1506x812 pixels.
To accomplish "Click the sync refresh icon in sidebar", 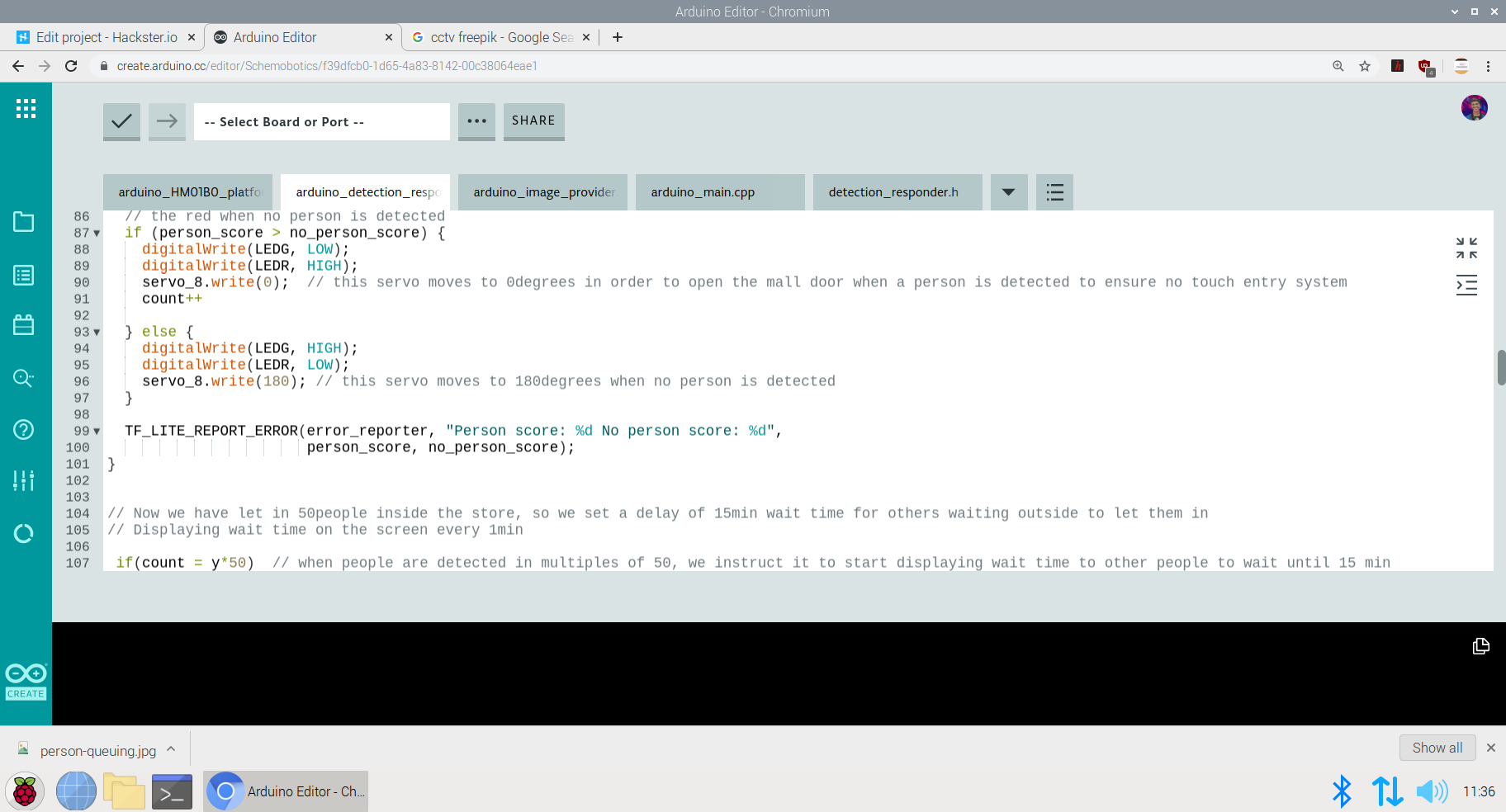I will tap(24, 534).
